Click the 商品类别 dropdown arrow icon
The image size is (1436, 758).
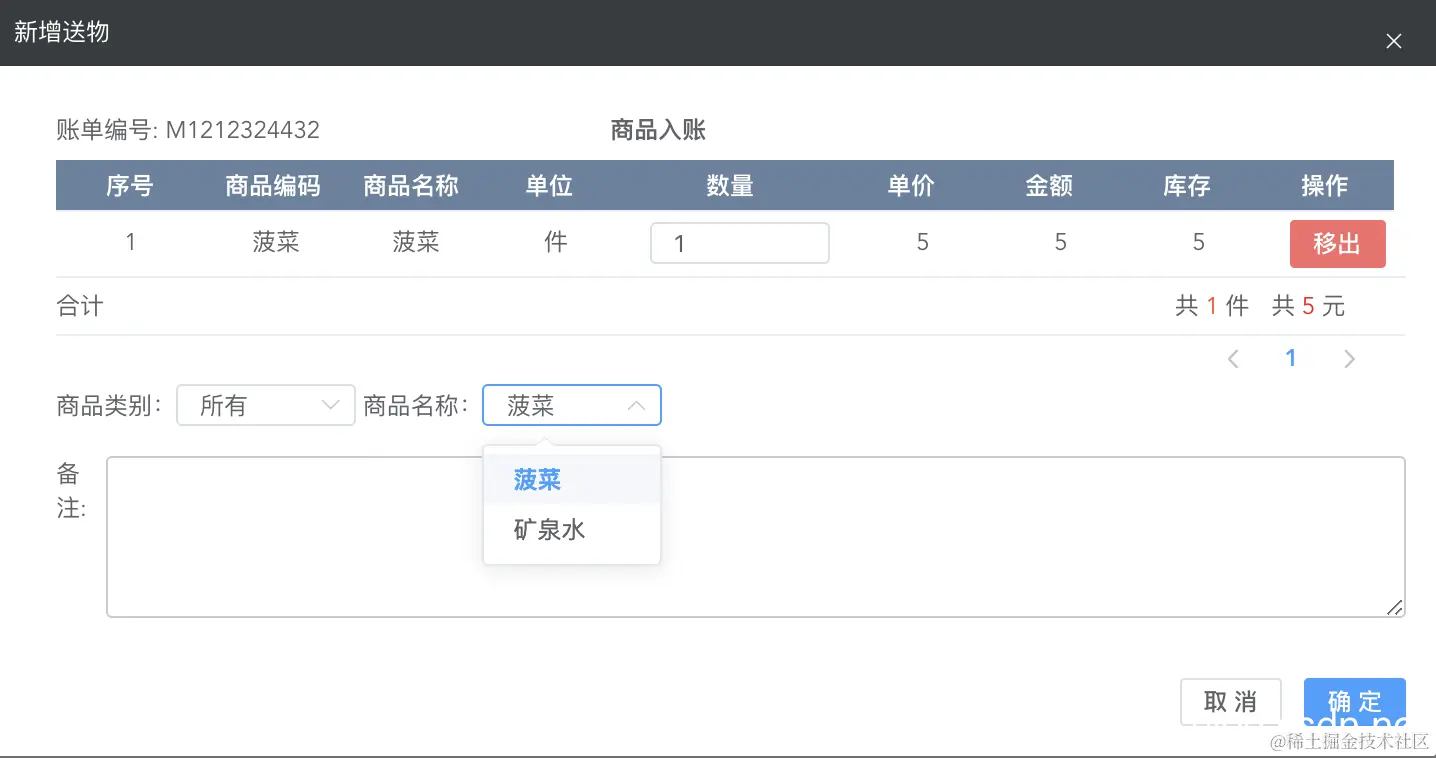330,405
